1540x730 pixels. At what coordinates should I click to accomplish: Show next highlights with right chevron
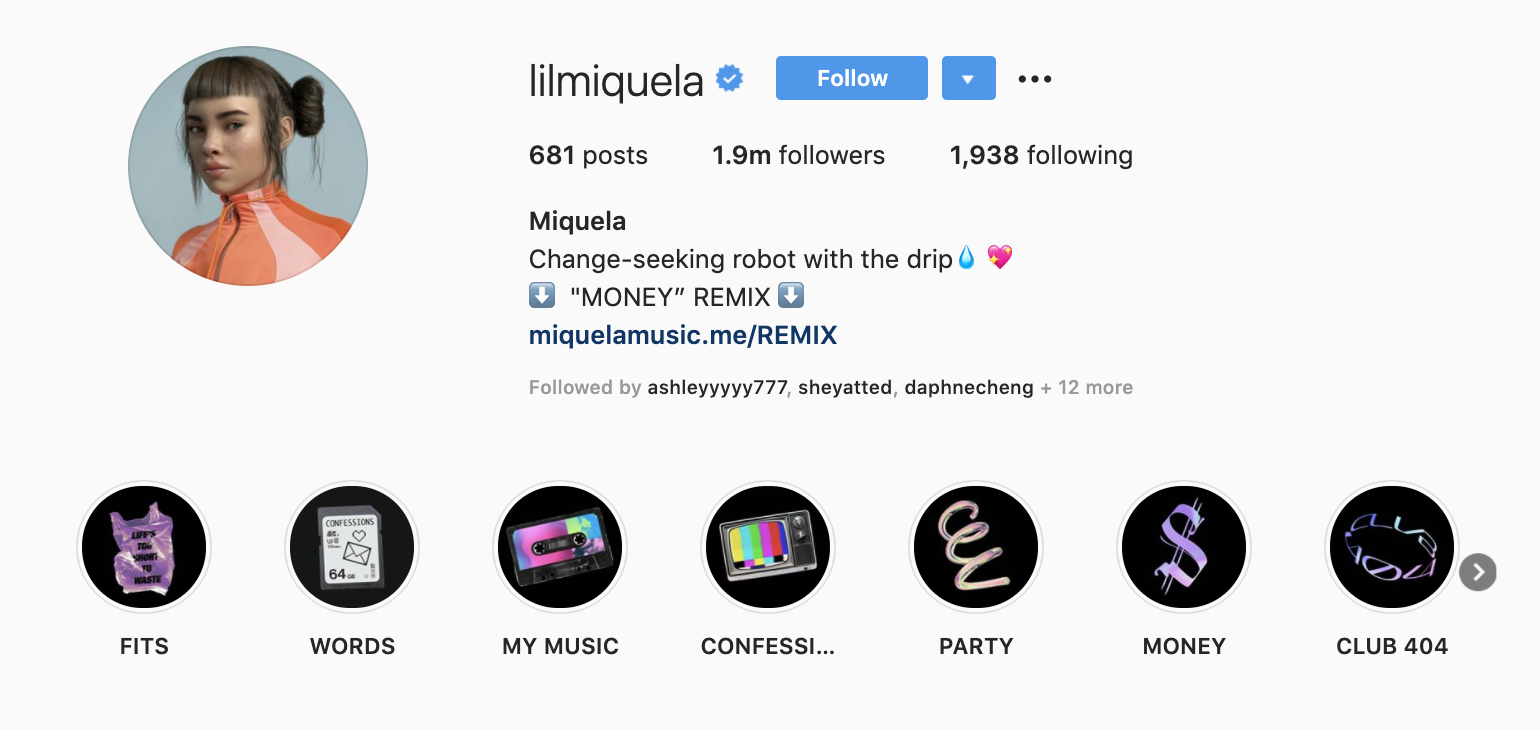[1477, 573]
